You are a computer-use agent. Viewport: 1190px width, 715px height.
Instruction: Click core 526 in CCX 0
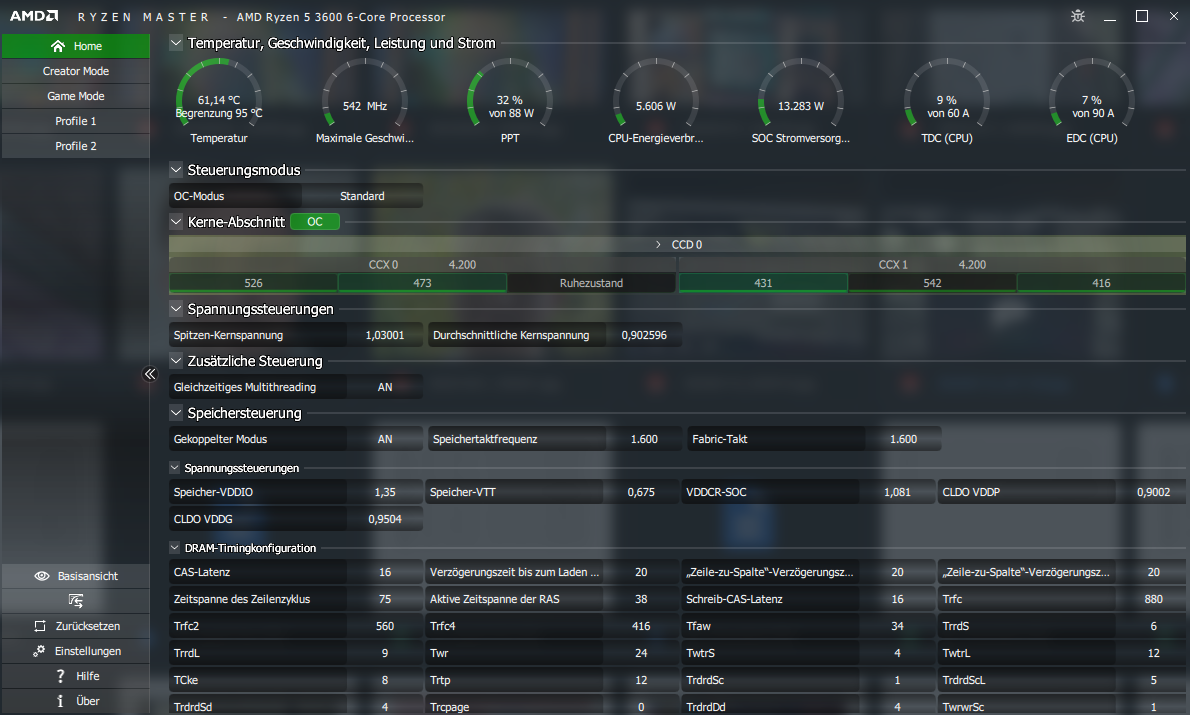[x=253, y=283]
